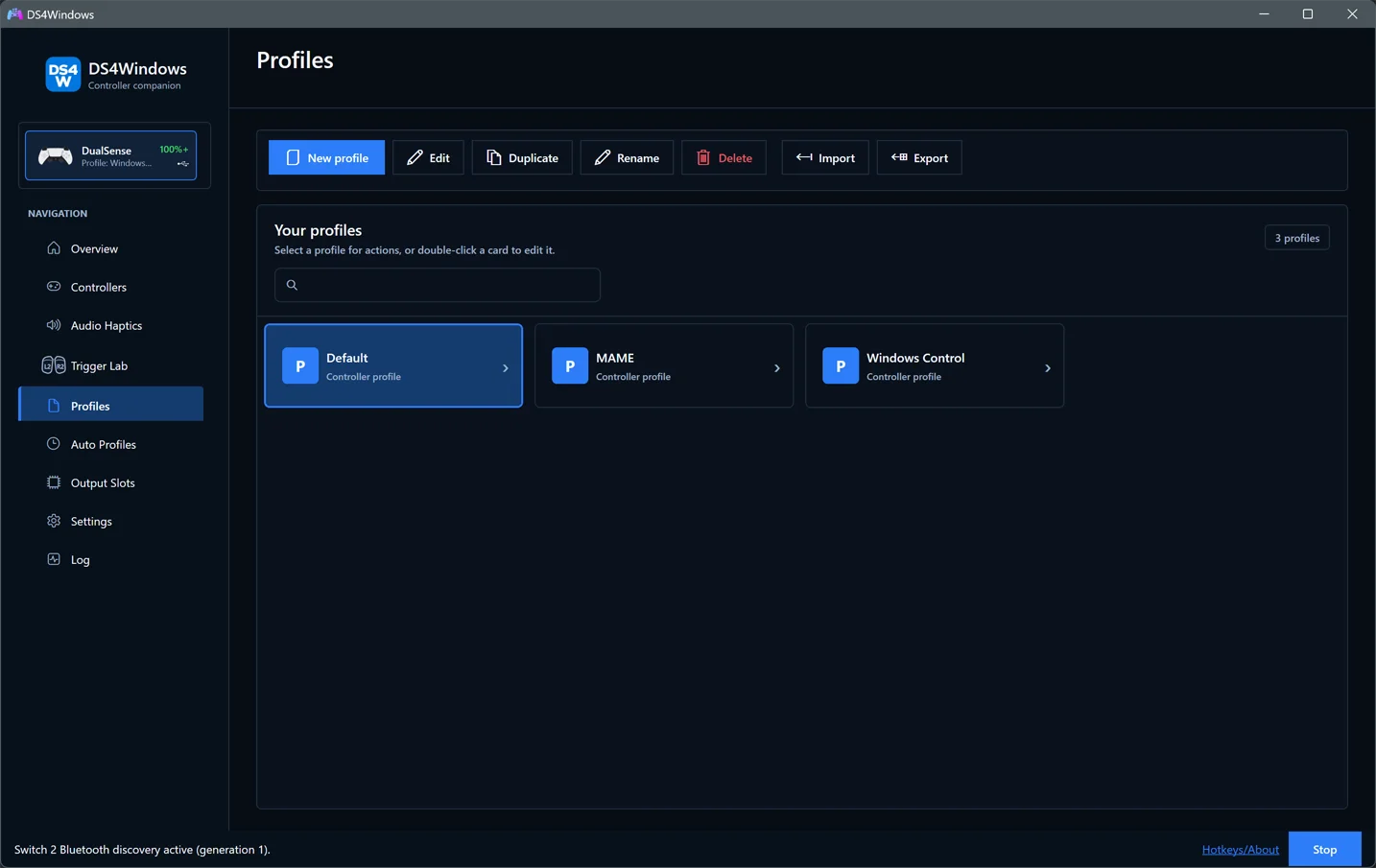The height and width of the screenshot is (868, 1376).
Task: Click the DS4Windows logo icon in sidebar
Action: coord(63,75)
